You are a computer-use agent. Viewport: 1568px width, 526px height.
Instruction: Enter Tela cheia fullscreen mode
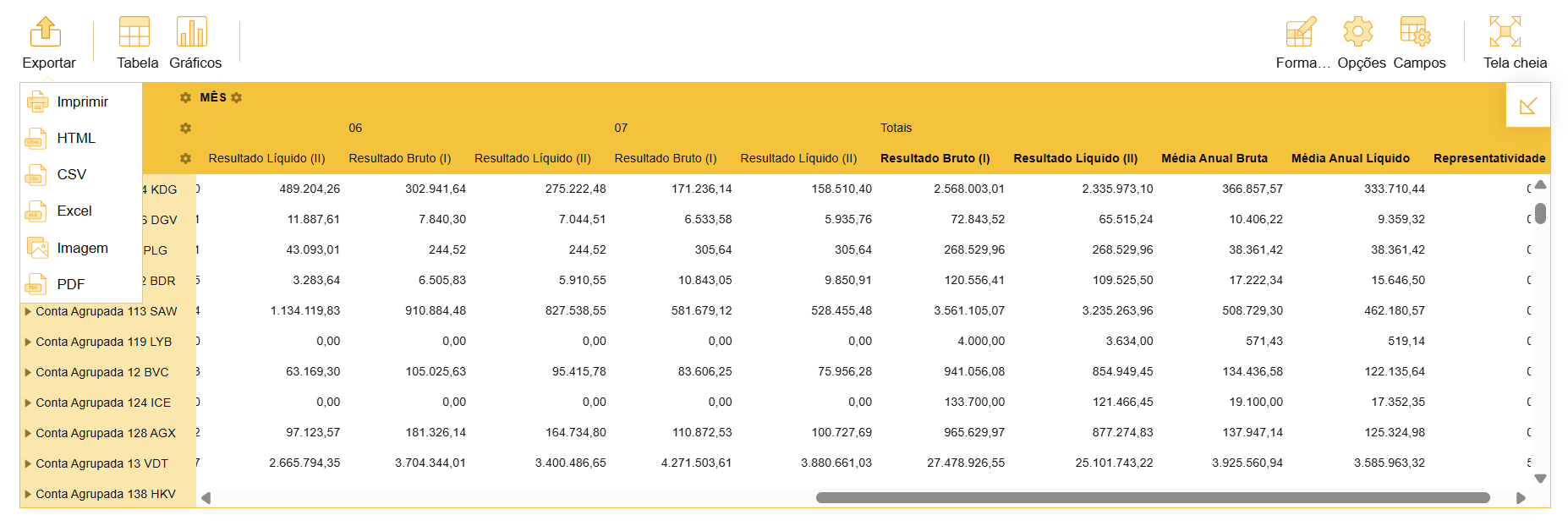(1515, 43)
